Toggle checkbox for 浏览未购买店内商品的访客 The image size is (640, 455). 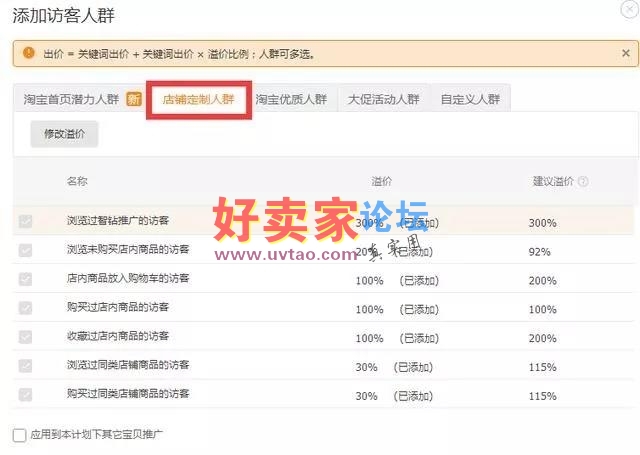pyautogui.click(x=25, y=250)
